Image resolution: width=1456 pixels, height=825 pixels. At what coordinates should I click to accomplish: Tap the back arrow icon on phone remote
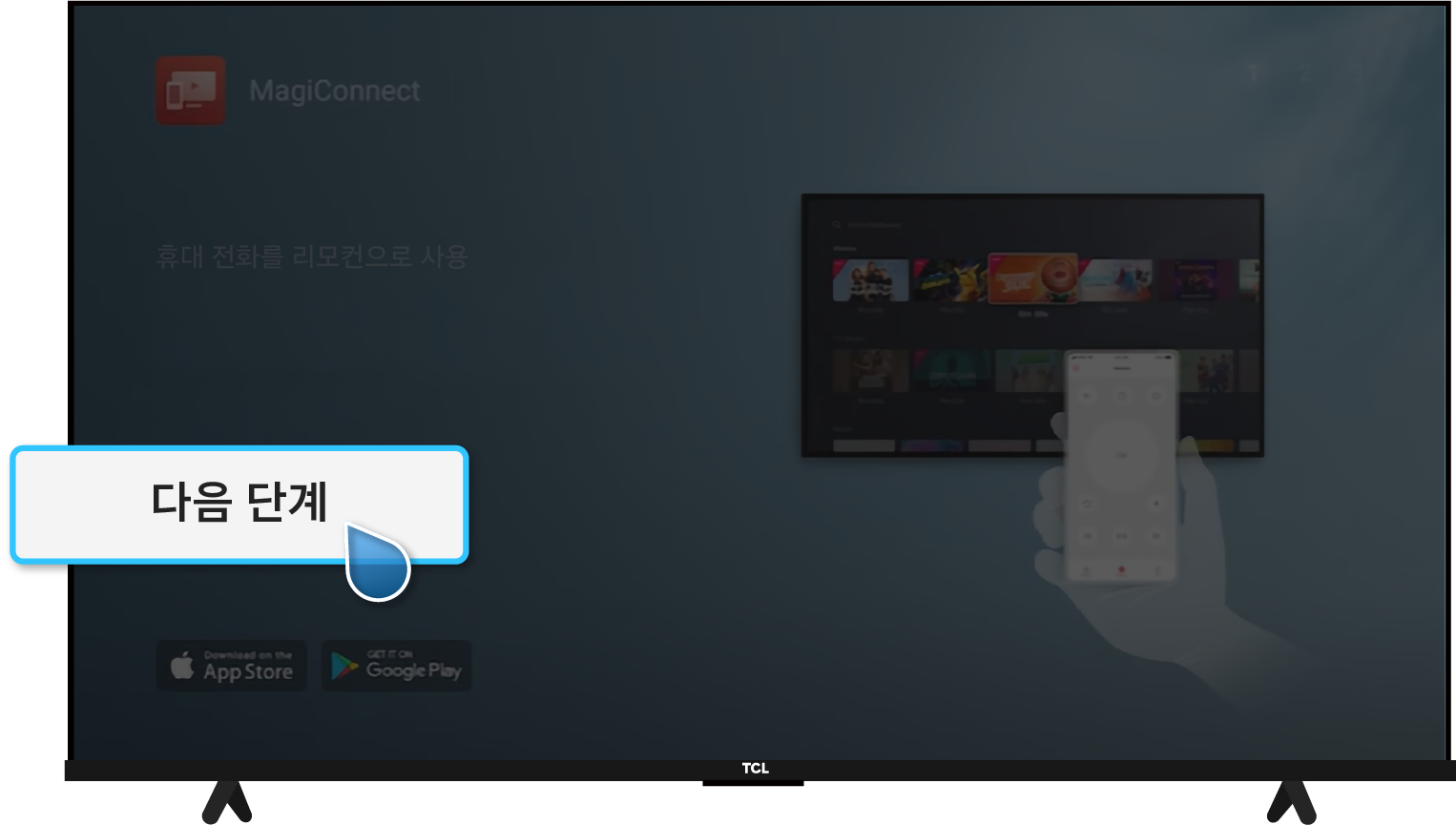[x=1087, y=503]
